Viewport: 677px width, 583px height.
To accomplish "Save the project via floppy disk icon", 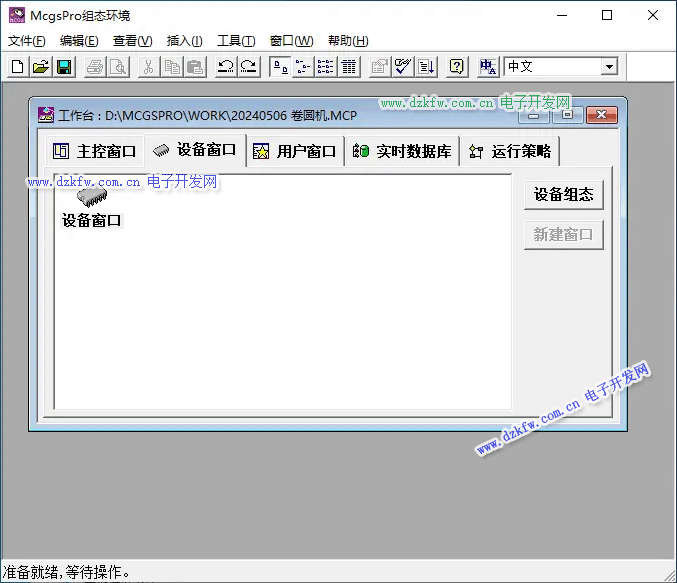I will tap(64, 67).
